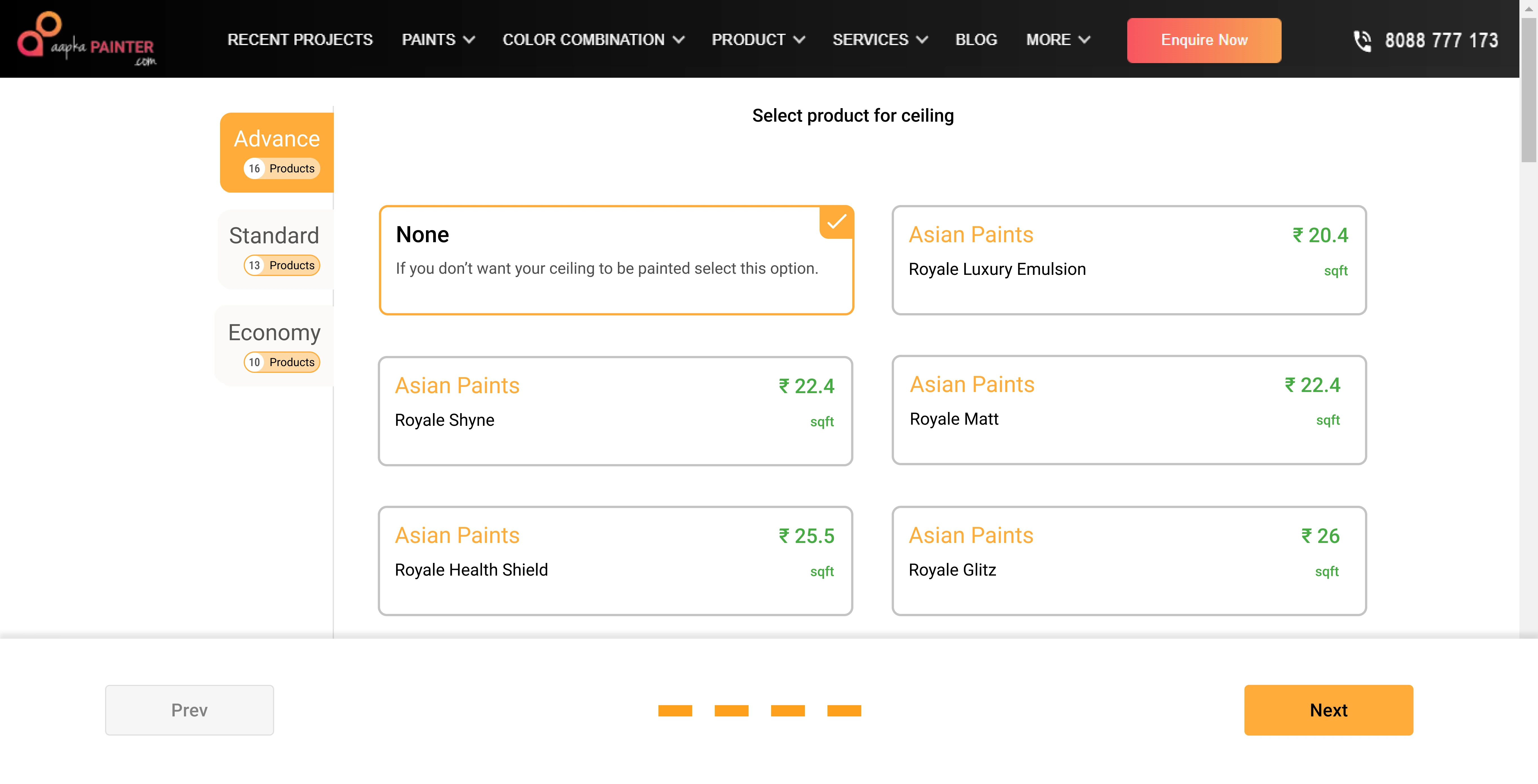The height and width of the screenshot is (784, 1538).
Task: Click the phone call icon
Action: [1362, 41]
